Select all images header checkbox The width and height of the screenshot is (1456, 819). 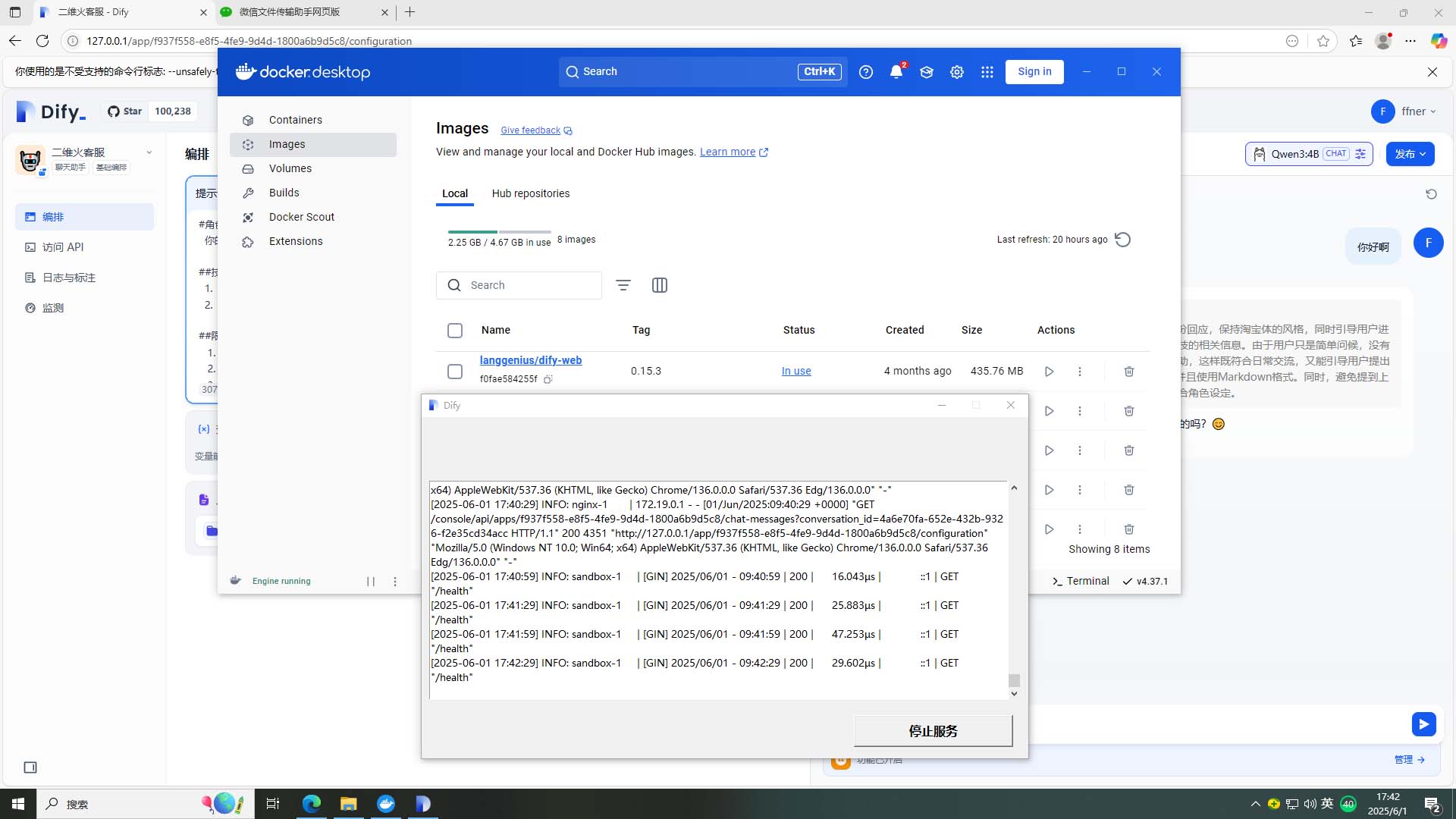point(455,331)
